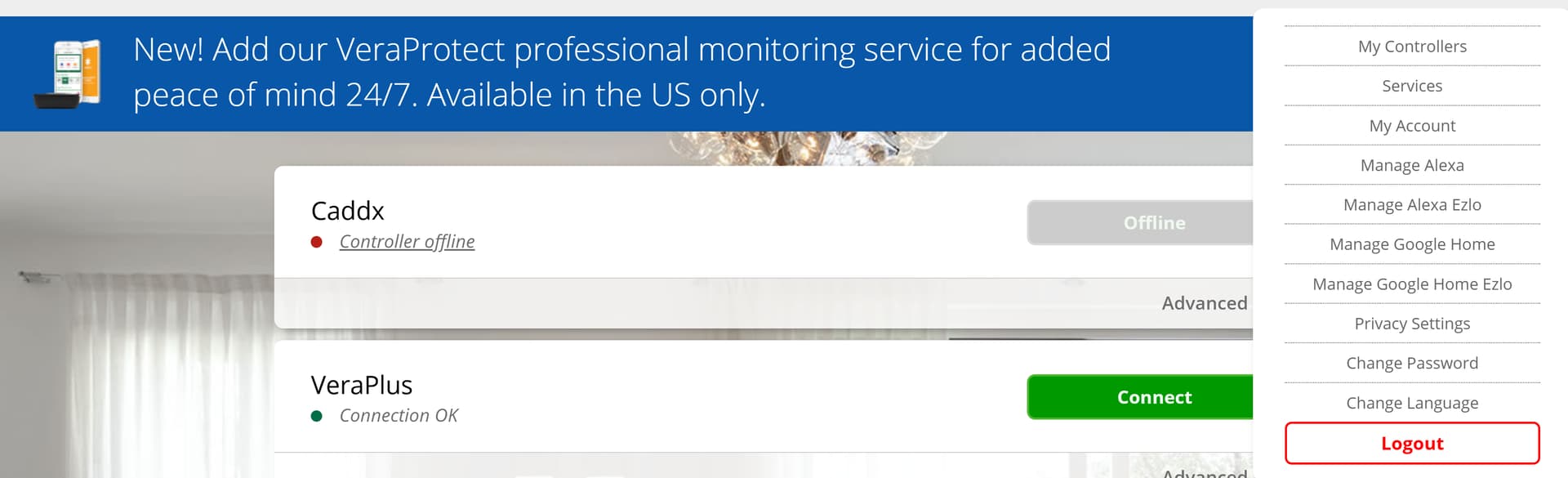This screenshot has width=1568, height=478.
Task: Expand Advanced options under Caddx
Action: (x=1204, y=303)
